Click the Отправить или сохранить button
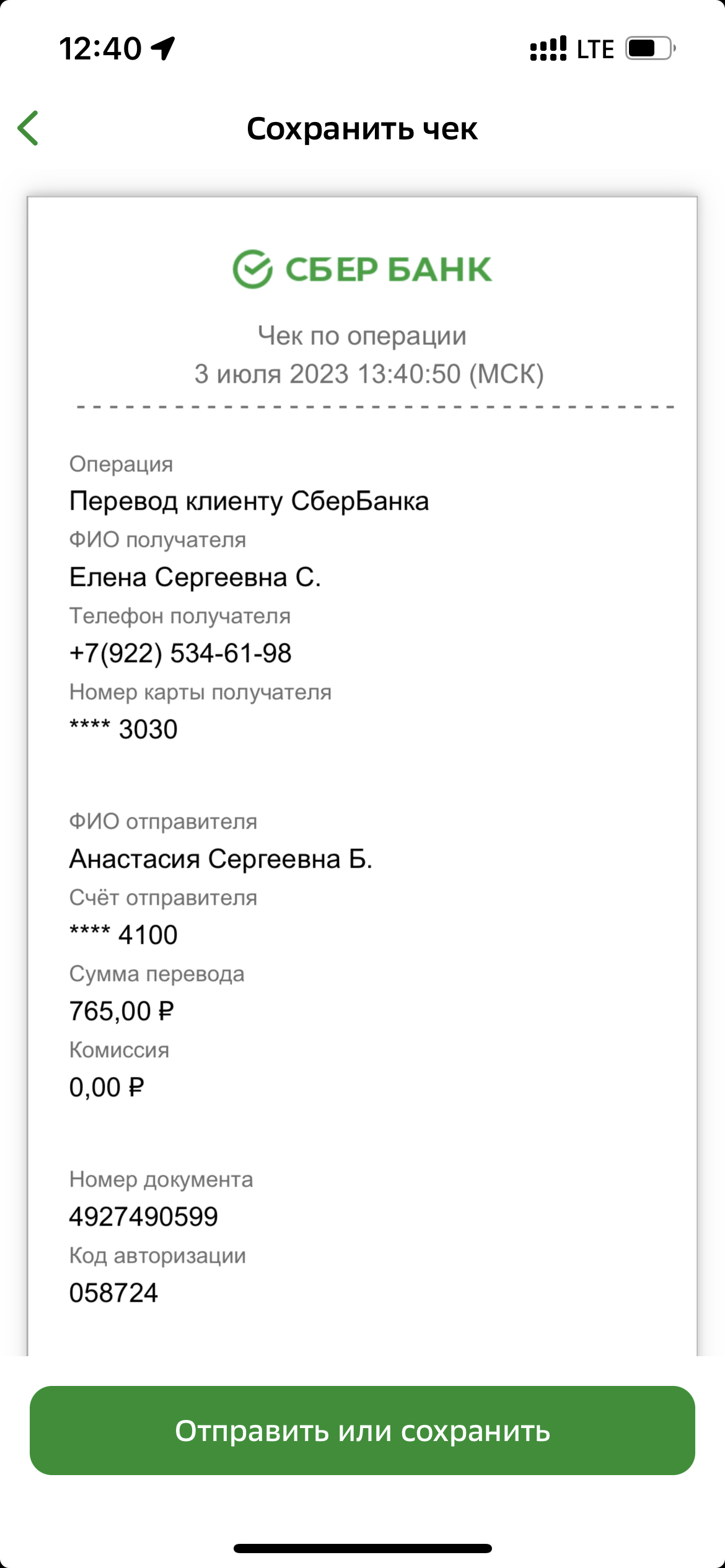Screen dimensions: 725x1568 [362, 1431]
